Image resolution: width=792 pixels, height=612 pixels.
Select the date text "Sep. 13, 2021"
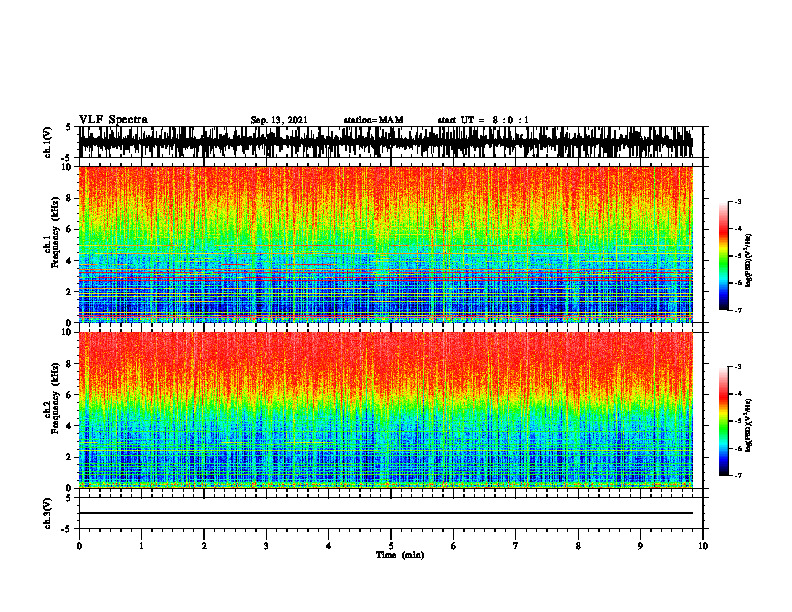[279, 120]
